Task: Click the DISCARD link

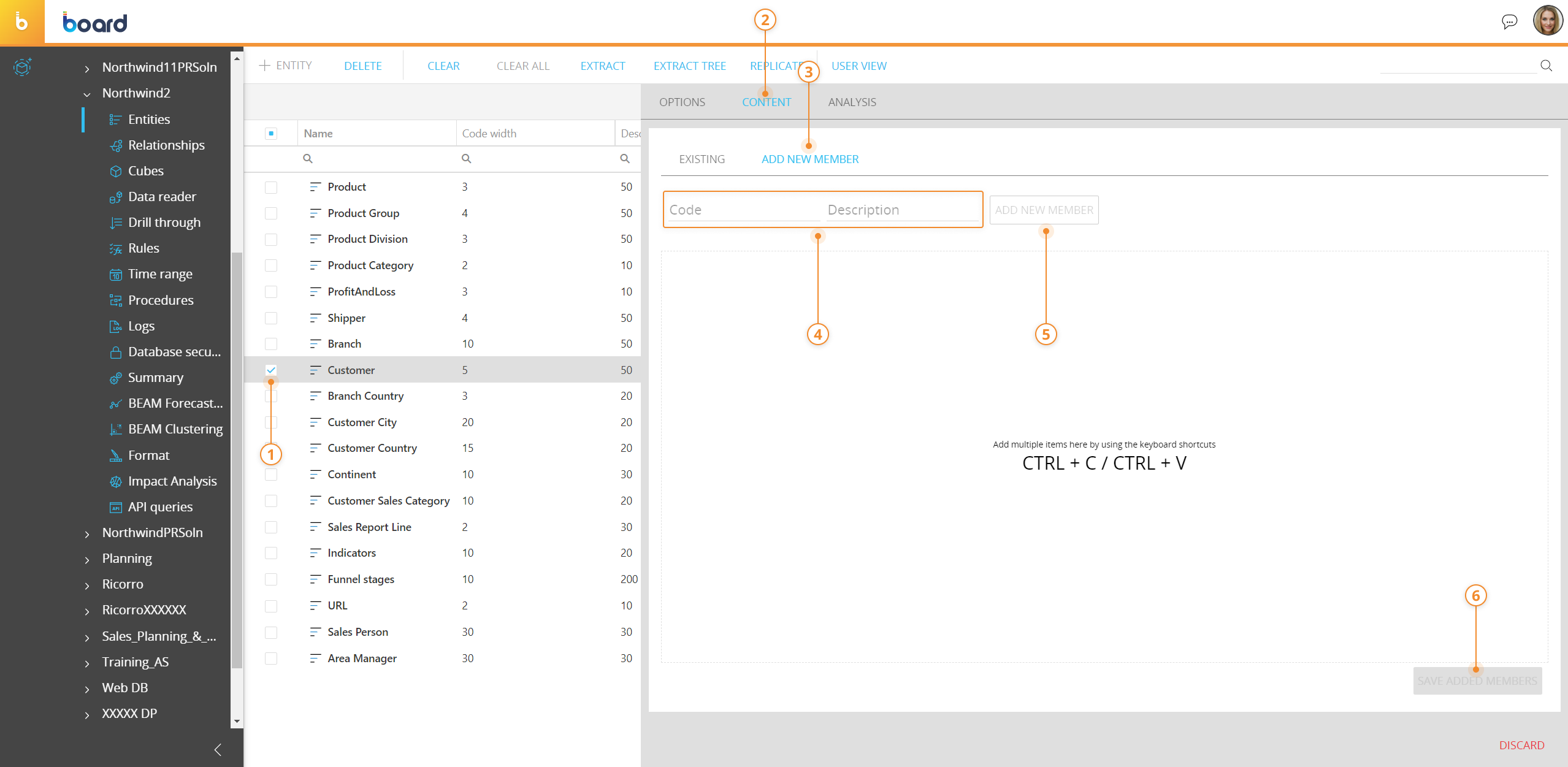Action: click(x=1521, y=745)
